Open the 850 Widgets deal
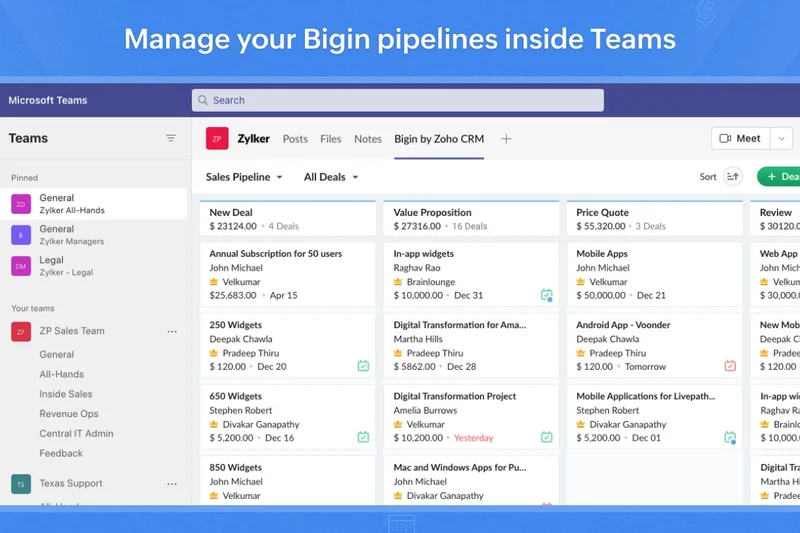The image size is (800, 533). 288,481
